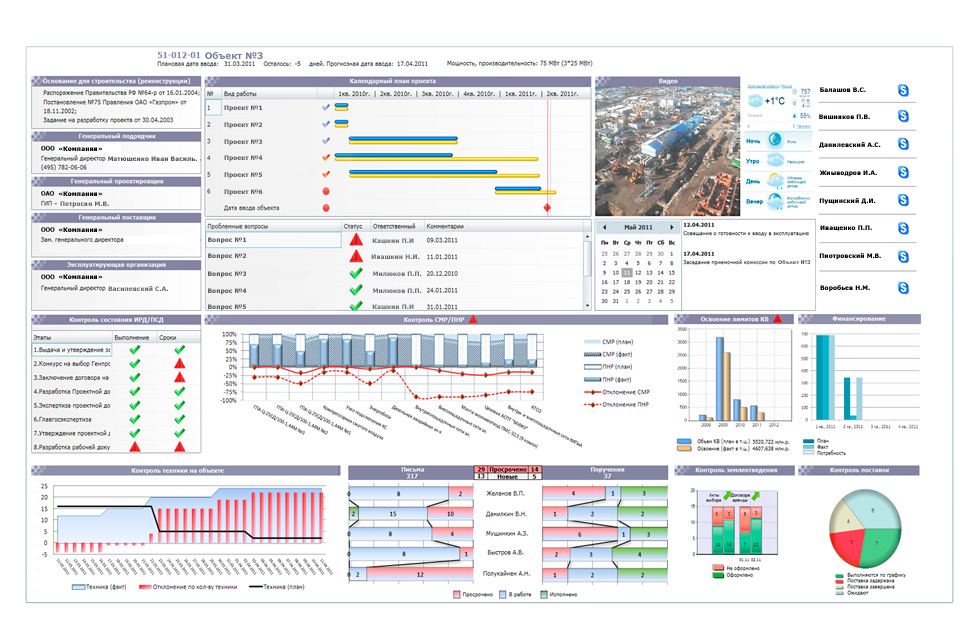Viewport: 973px width, 626px height.
Task: Click the Статус column header
Action: 353,226
